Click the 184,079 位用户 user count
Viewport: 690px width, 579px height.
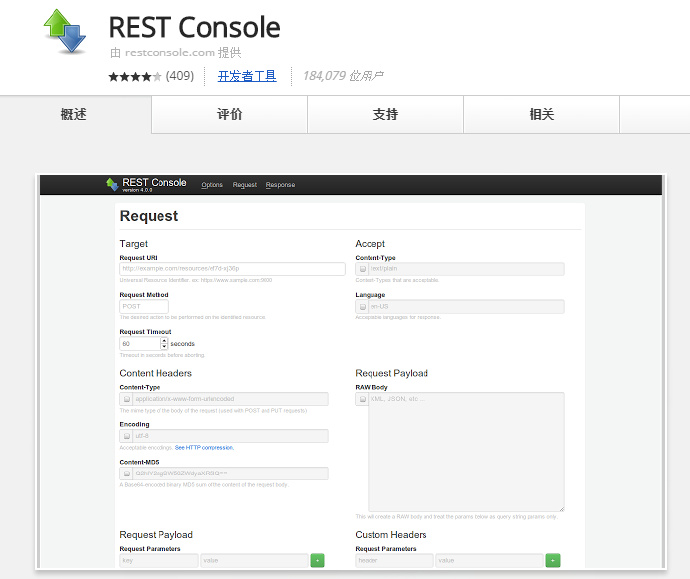point(343,76)
